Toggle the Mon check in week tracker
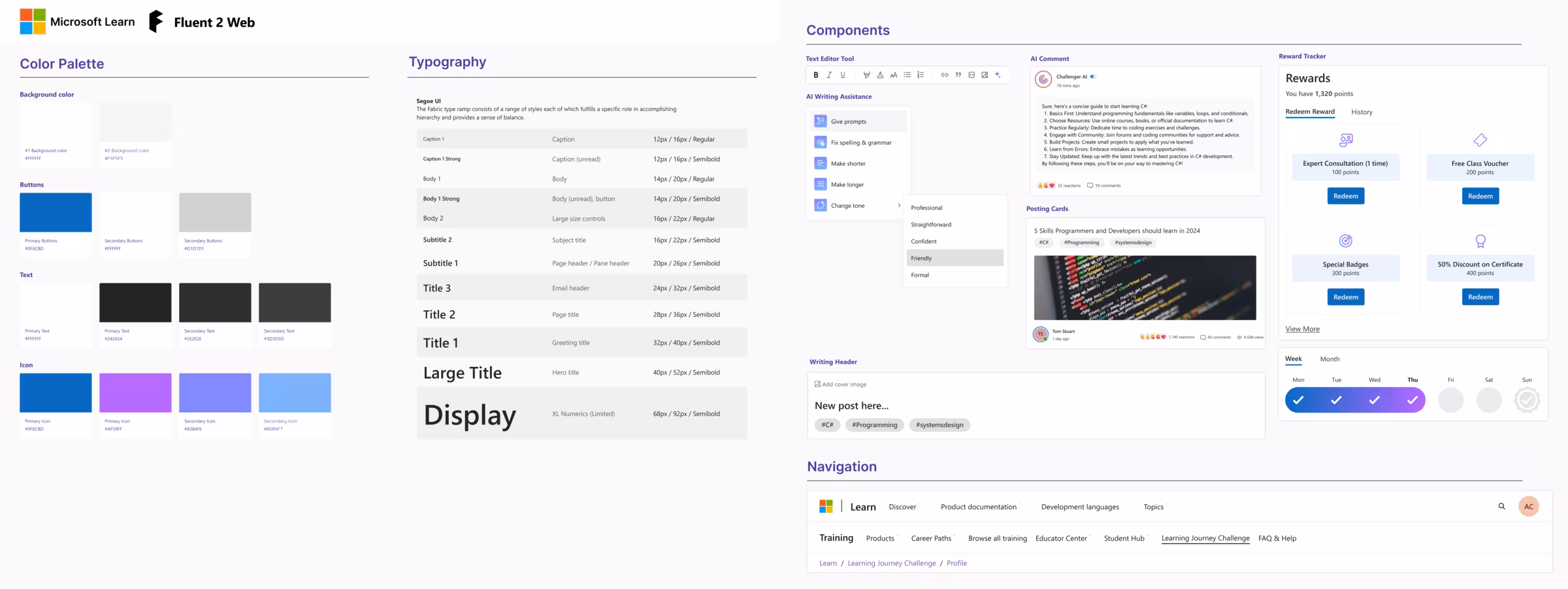This screenshot has width=1568, height=589. 1298,400
